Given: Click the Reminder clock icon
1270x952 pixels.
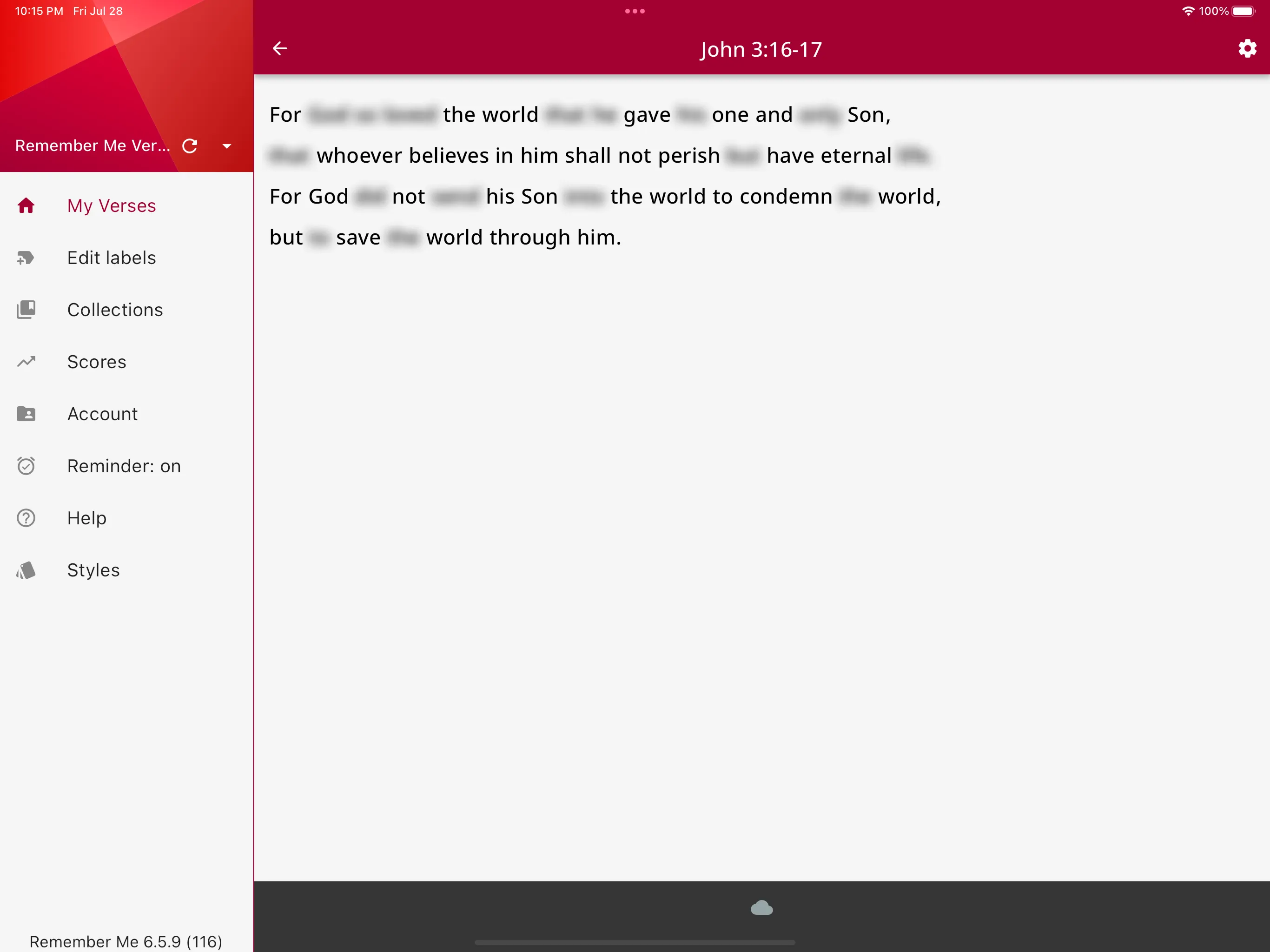Looking at the screenshot, I should point(26,466).
